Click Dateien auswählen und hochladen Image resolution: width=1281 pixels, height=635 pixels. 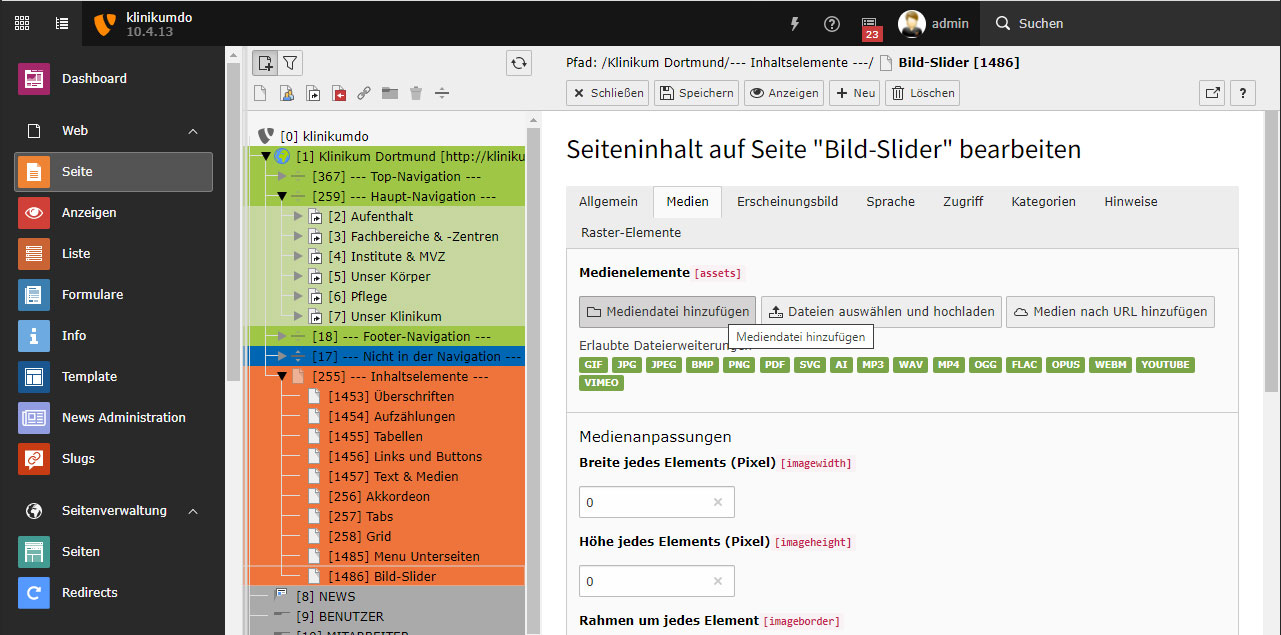(881, 311)
